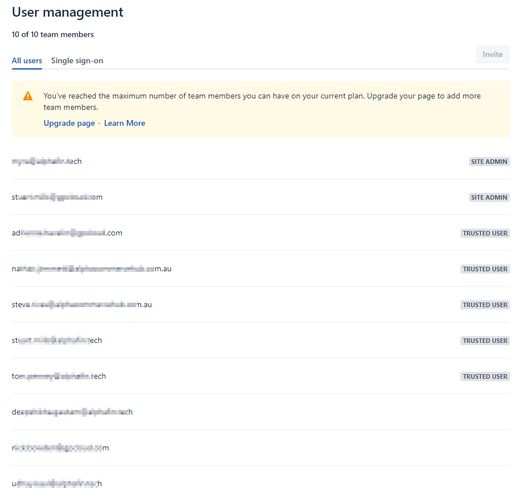
Task: Select the user email starting with 'tom'
Action: point(59,376)
